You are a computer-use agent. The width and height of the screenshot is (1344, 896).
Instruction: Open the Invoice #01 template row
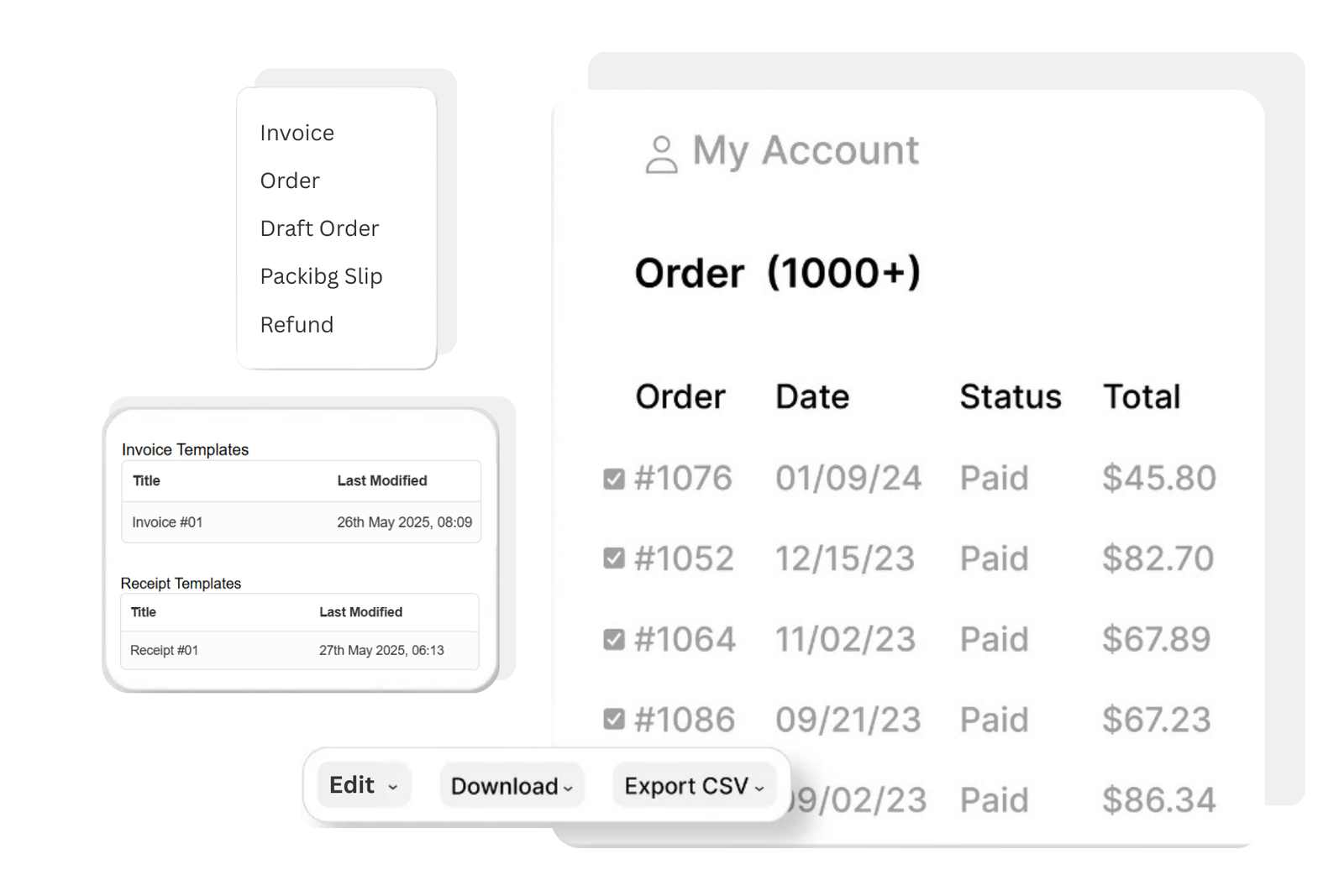pos(301,522)
